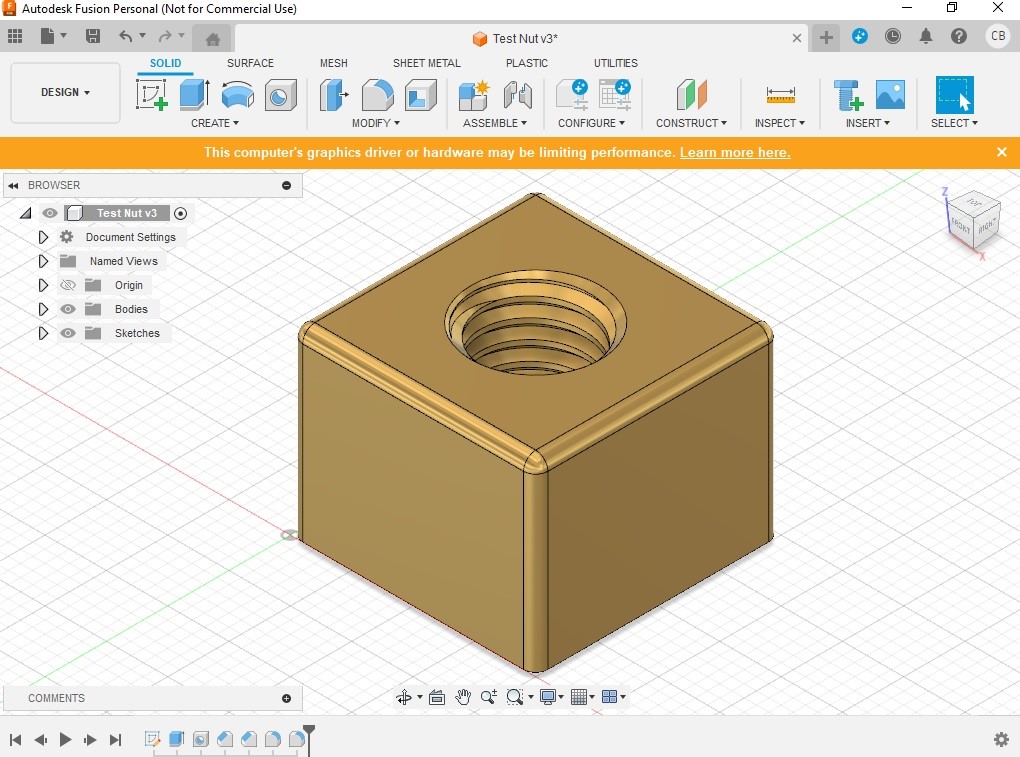Click the Insert Fastener icon
The image size is (1020, 757).
[x=848, y=95]
